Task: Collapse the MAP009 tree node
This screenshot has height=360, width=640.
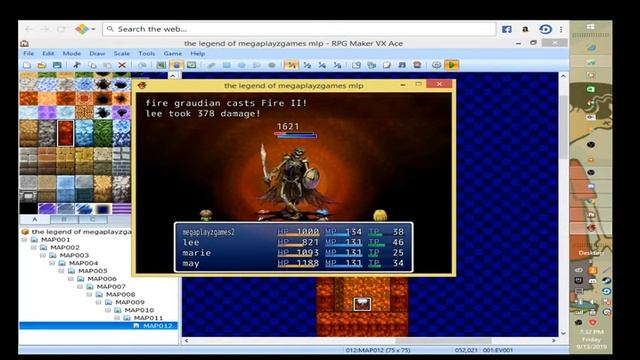Action: [x=99, y=302]
